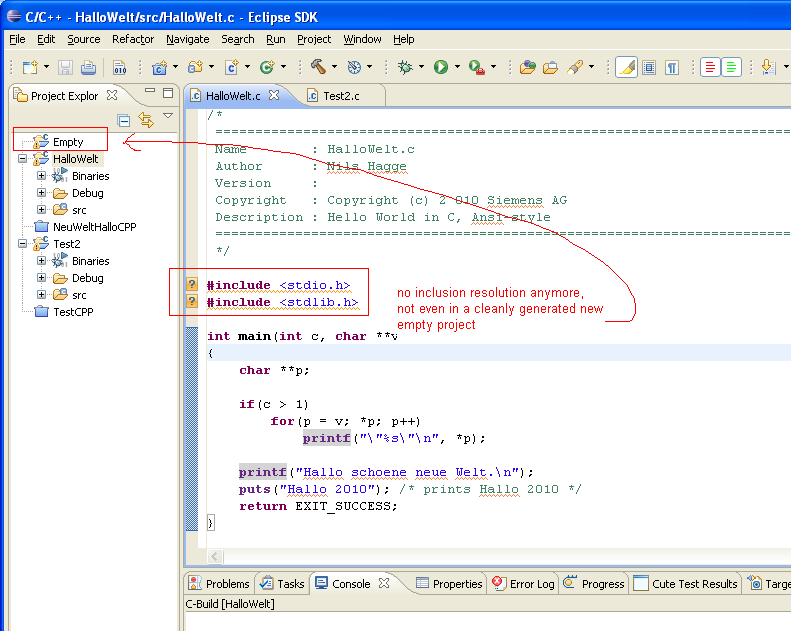Click New C/C++ Project icon

(x=160, y=67)
